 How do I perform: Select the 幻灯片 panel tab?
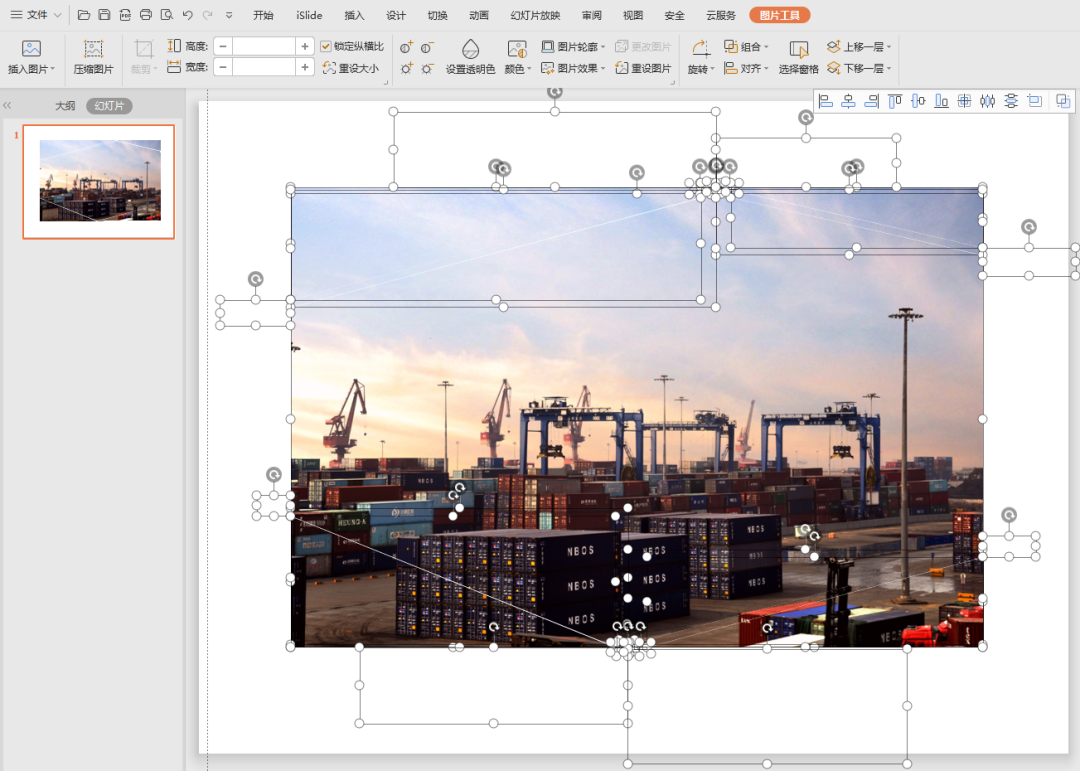[110, 105]
